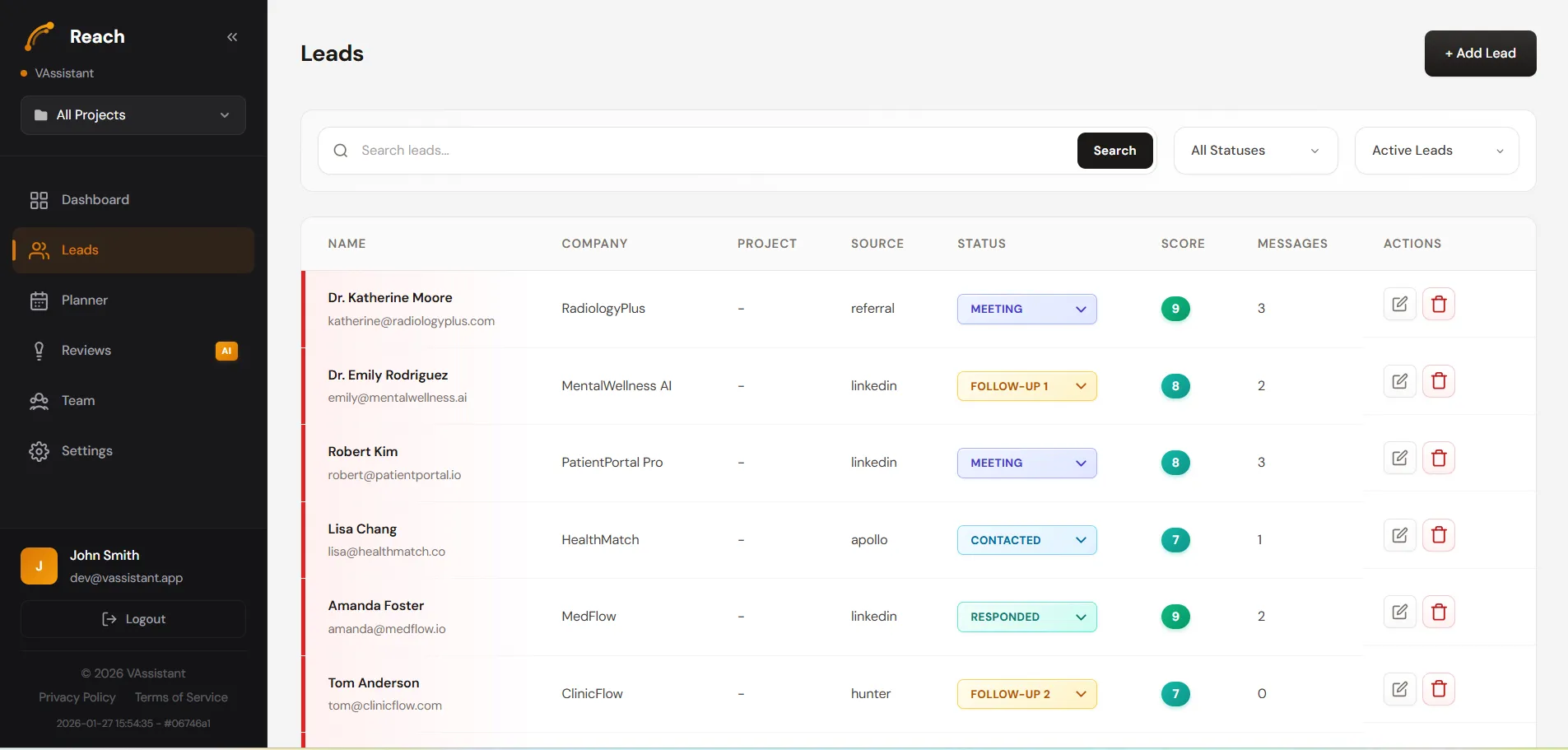The height and width of the screenshot is (750, 1568).
Task: Go to the Dashboard page
Action: [95, 200]
